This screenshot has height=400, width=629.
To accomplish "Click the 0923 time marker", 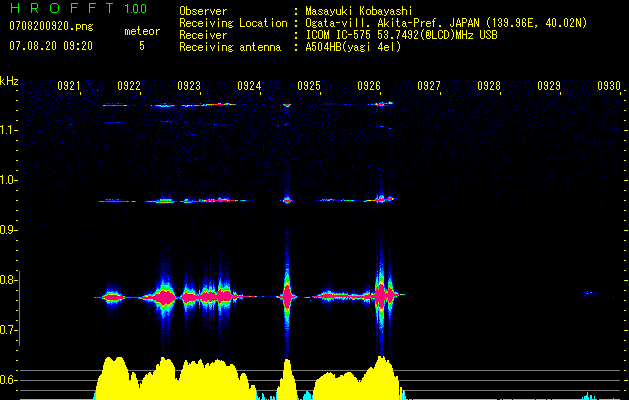I will (189, 86).
